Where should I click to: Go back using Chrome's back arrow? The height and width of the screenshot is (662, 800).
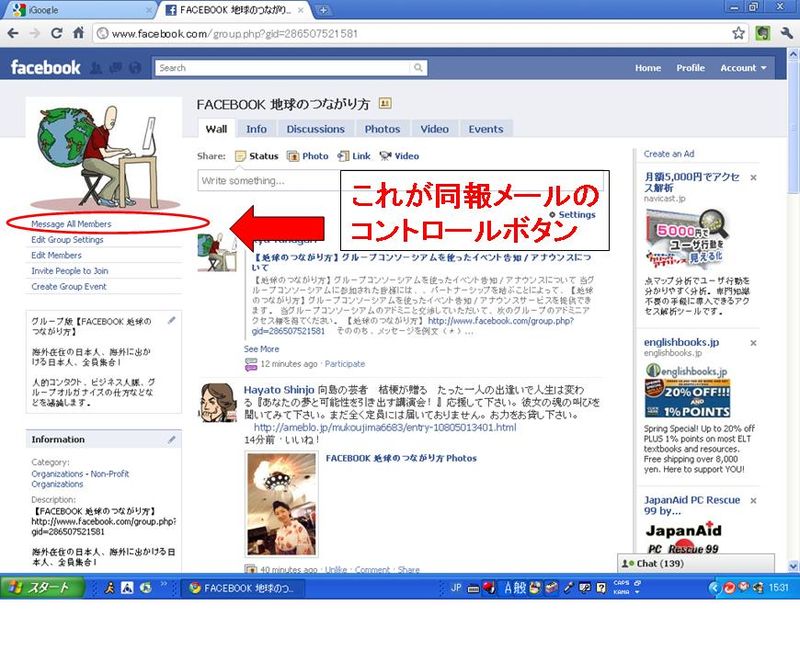click(13, 34)
